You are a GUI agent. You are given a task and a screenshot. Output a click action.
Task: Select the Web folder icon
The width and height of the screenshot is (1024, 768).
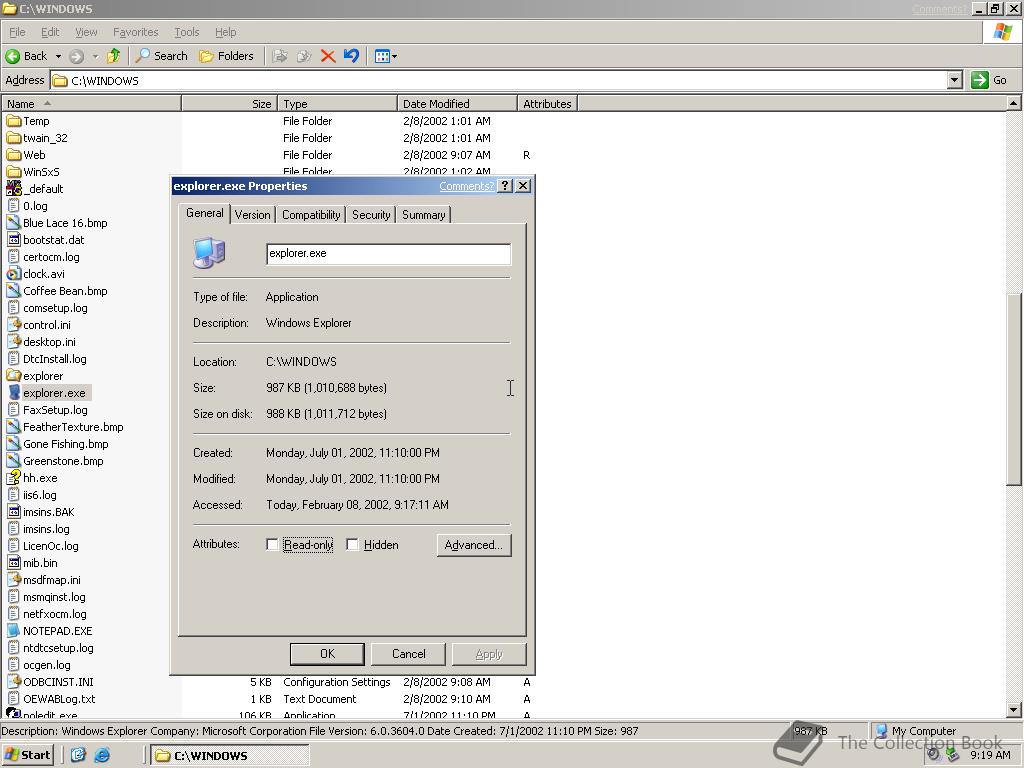pos(14,155)
